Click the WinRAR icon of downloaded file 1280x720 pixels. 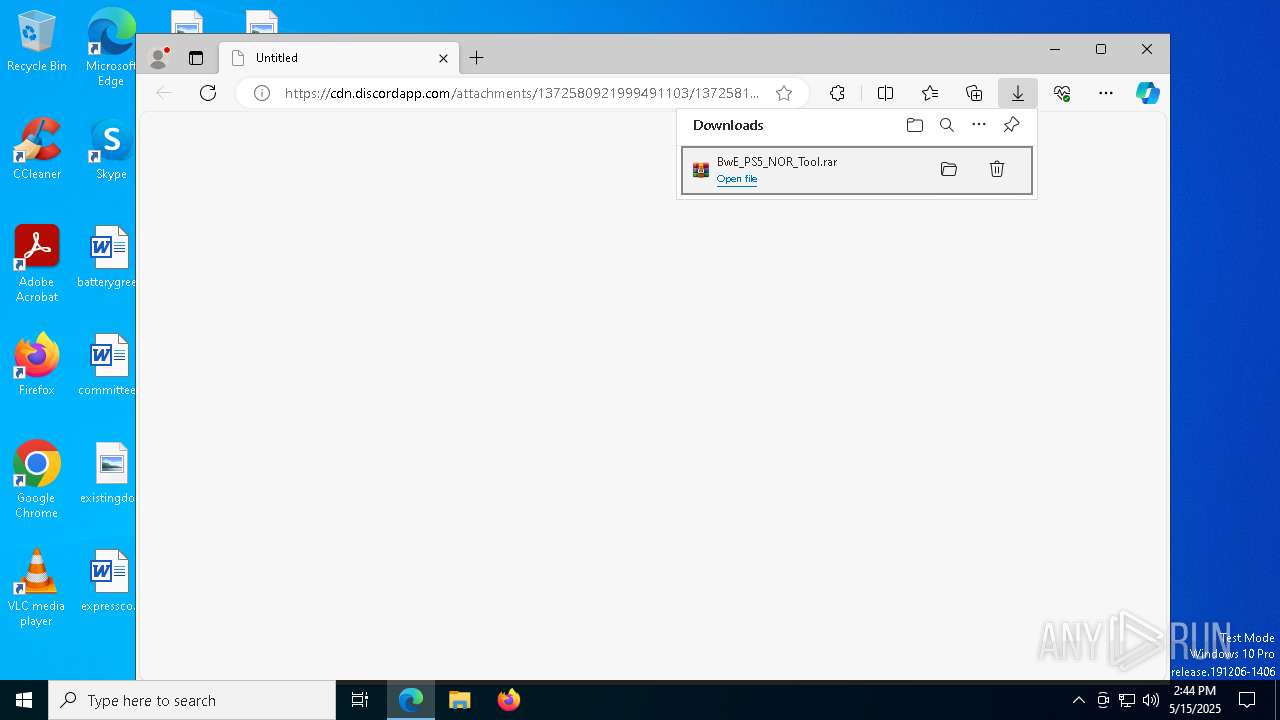(x=701, y=170)
